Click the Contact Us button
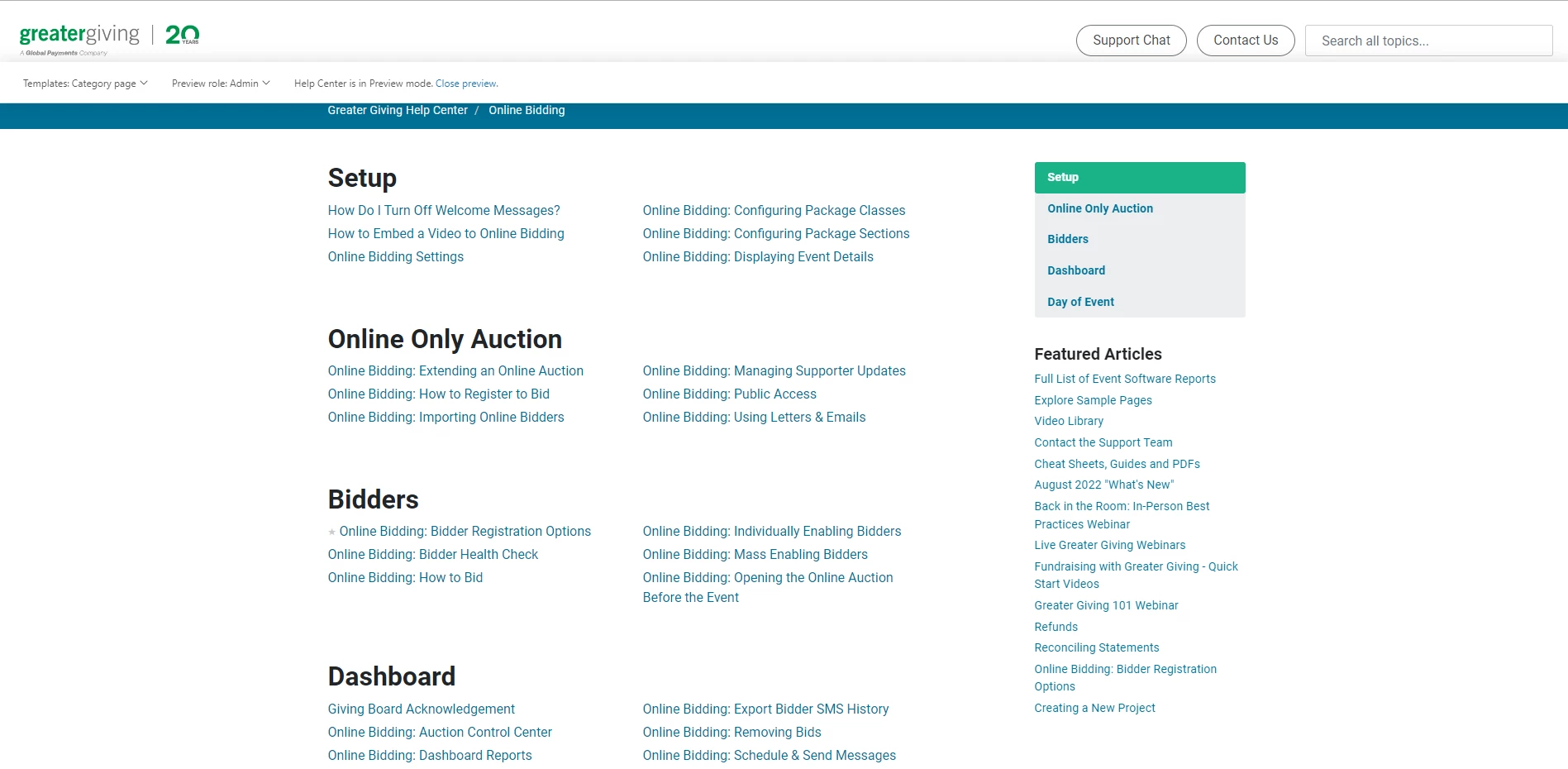The height and width of the screenshot is (769, 1568). (x=1246, y=41)
